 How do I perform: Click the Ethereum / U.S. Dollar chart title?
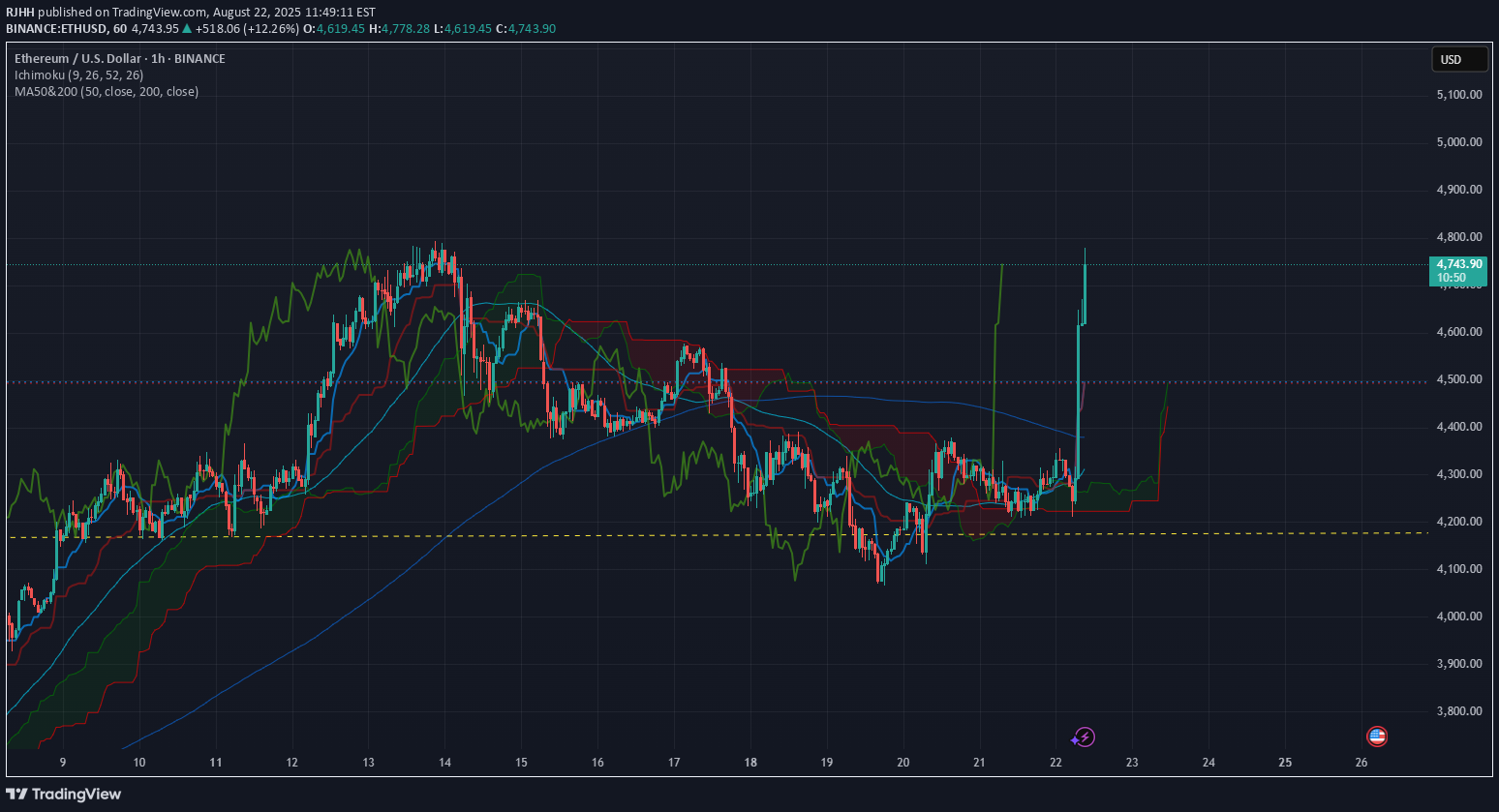click(x=120, y=58)
